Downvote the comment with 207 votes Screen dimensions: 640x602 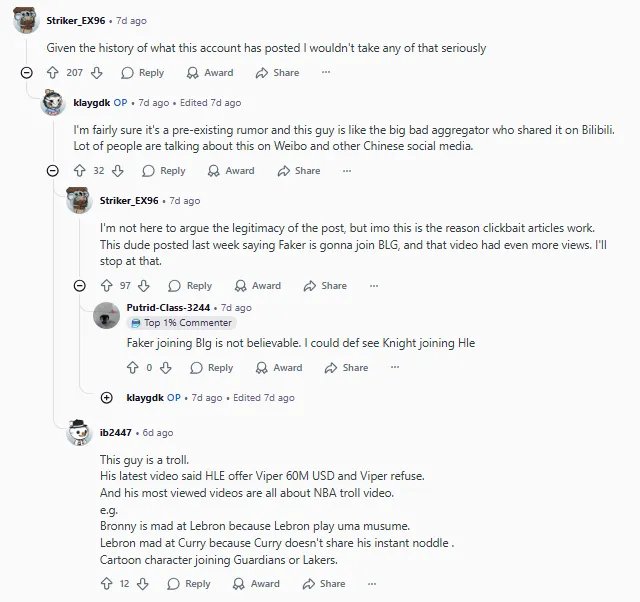[97, 73]
